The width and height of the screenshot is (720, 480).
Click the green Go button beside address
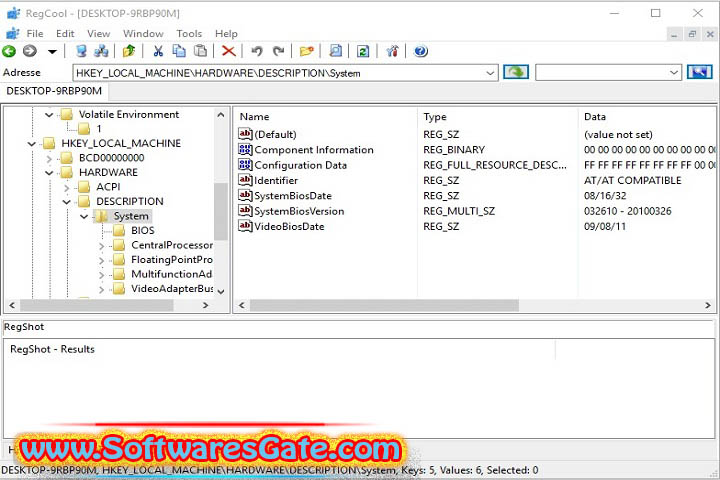click(x=516, y=72)
